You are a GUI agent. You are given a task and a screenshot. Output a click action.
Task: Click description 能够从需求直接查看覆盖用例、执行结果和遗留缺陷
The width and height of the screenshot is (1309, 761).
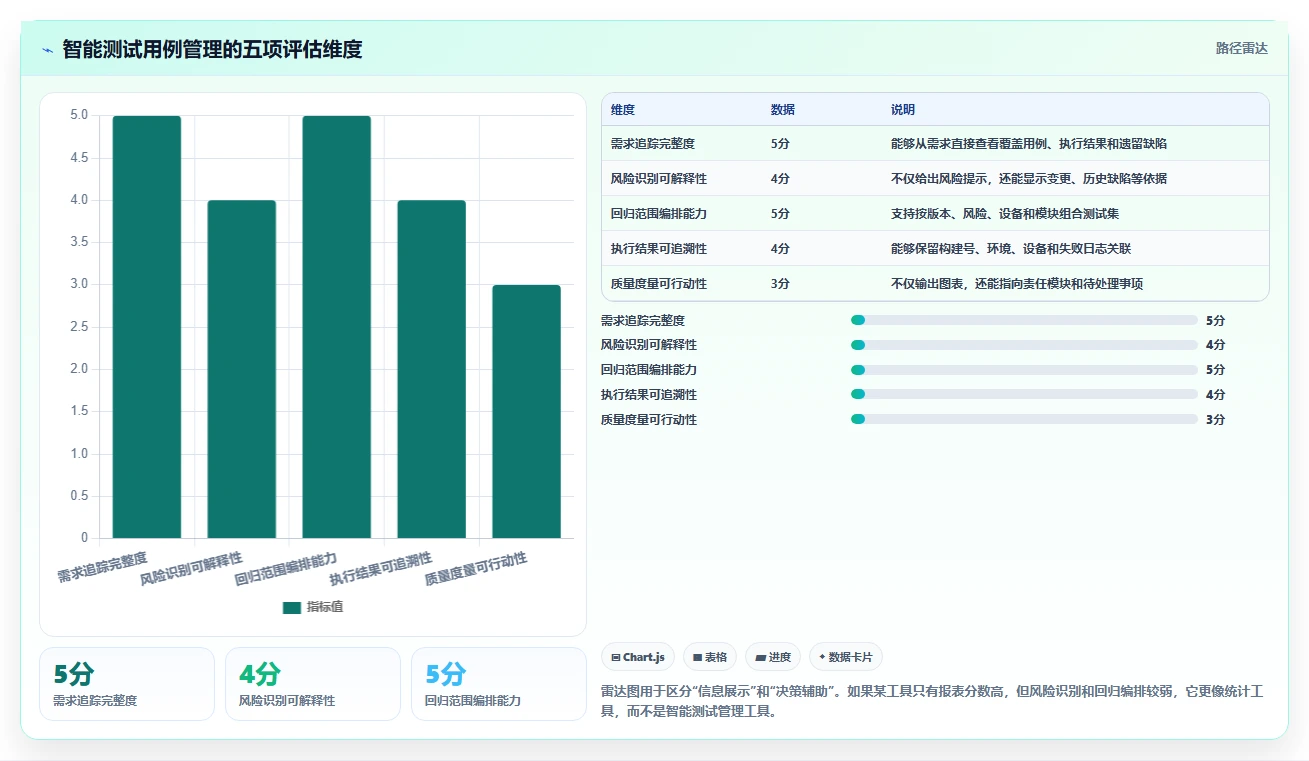(x=1029, y=144)
